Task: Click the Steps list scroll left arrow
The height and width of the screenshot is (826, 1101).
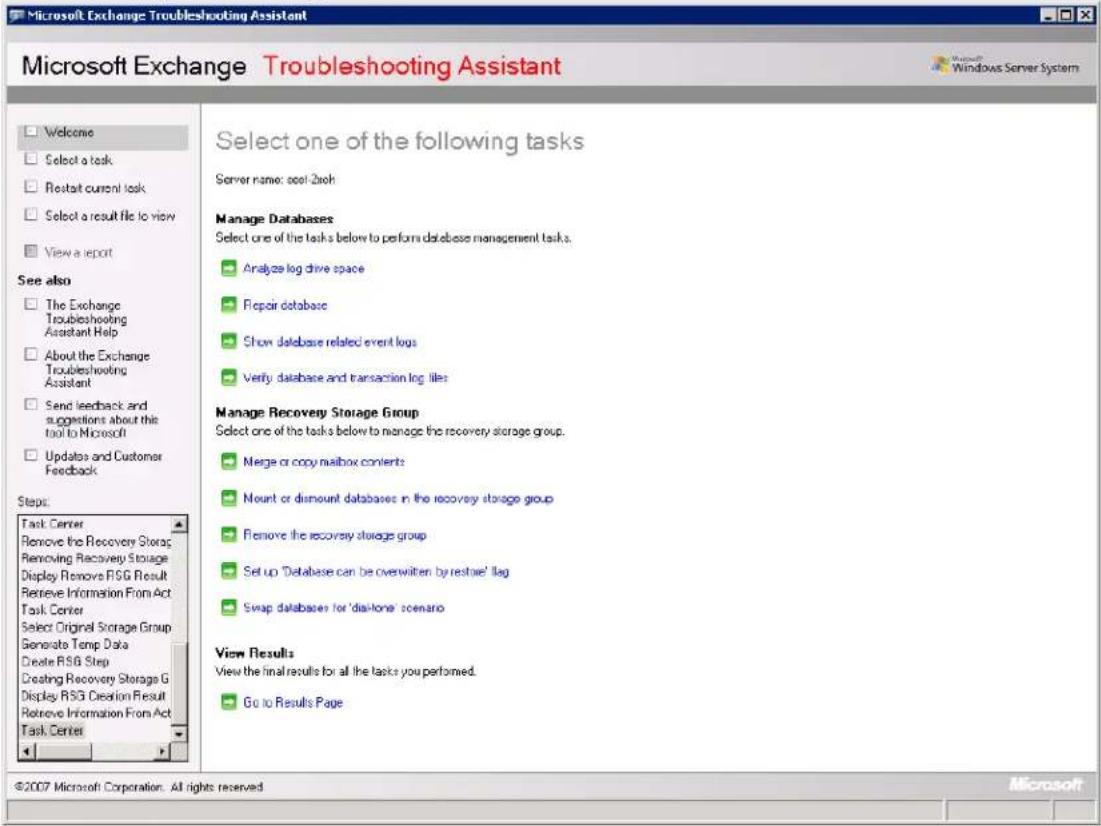Action: coord(26,752)
